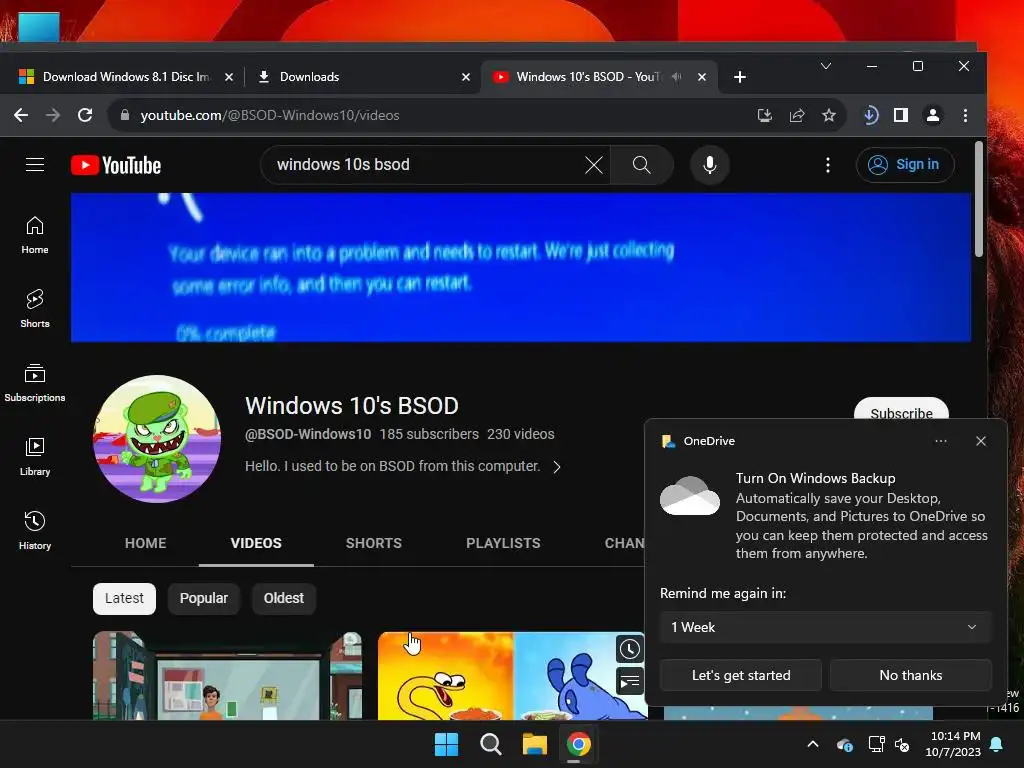
Task: Open Home in the YouTube sidebar
Action: click(x=35, y=235)
